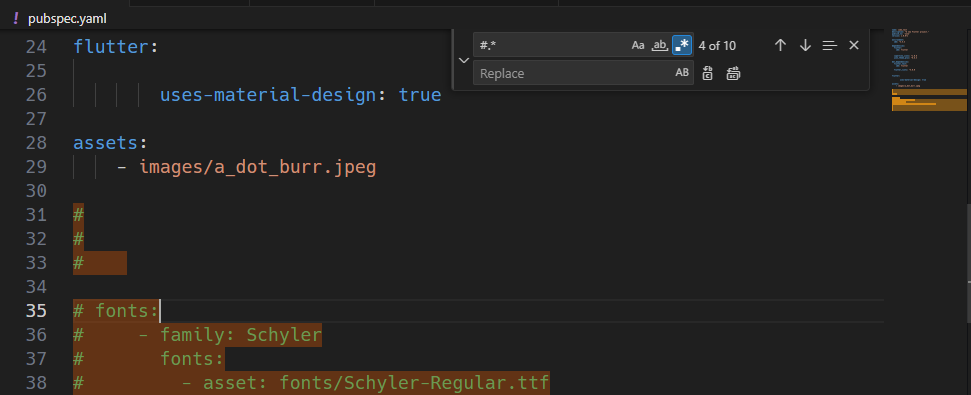Click the 'fonts:' comment on line 37

pyautogui.click(x=192, y=359)
